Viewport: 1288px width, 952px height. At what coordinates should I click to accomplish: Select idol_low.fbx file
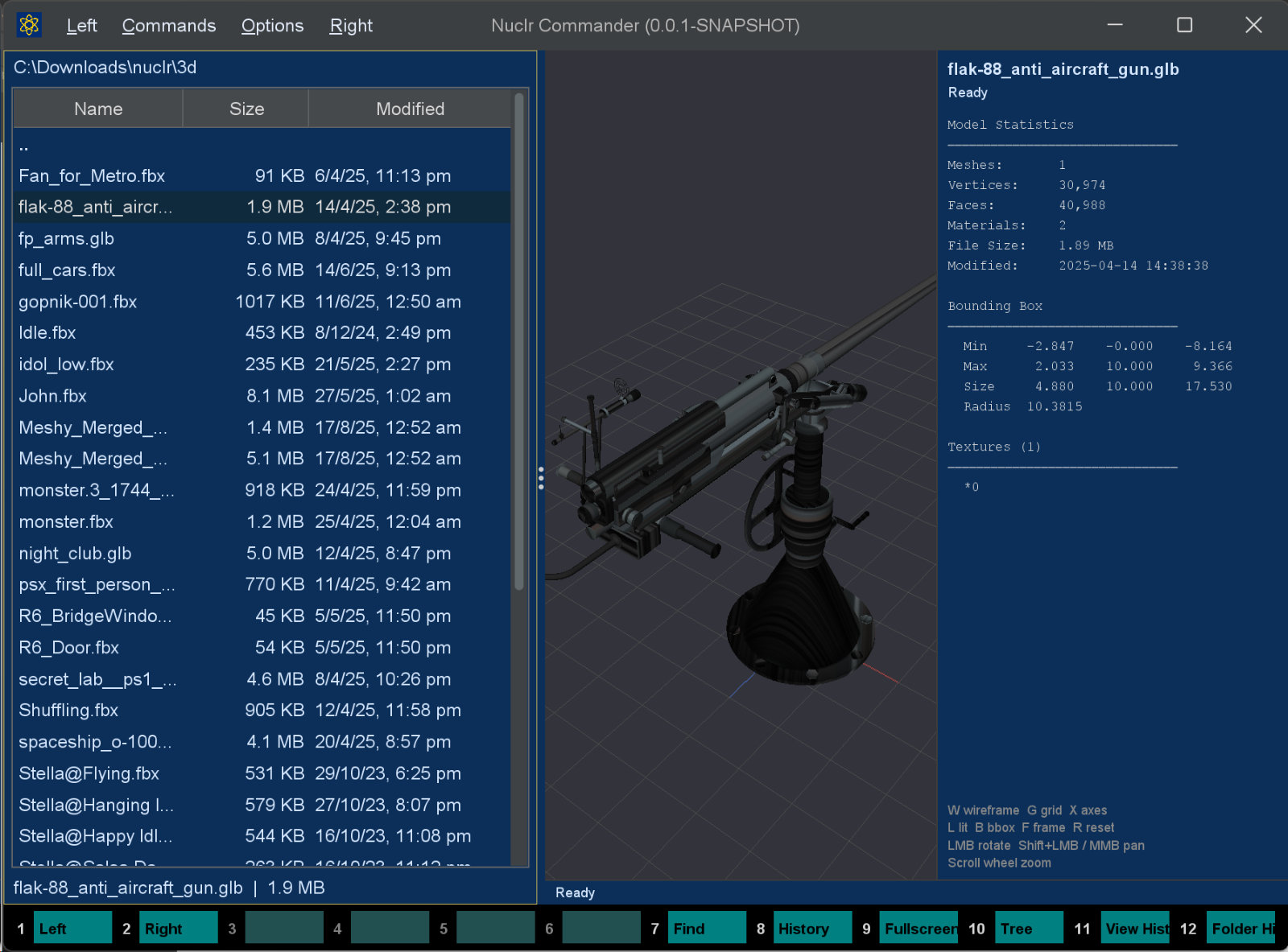click(x=262, y=365)
